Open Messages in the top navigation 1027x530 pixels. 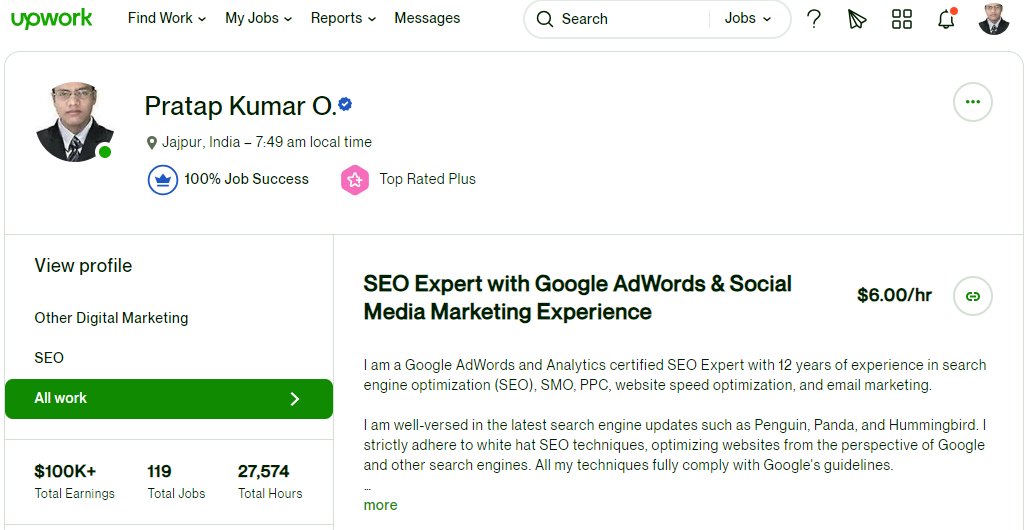click(427, 18)
